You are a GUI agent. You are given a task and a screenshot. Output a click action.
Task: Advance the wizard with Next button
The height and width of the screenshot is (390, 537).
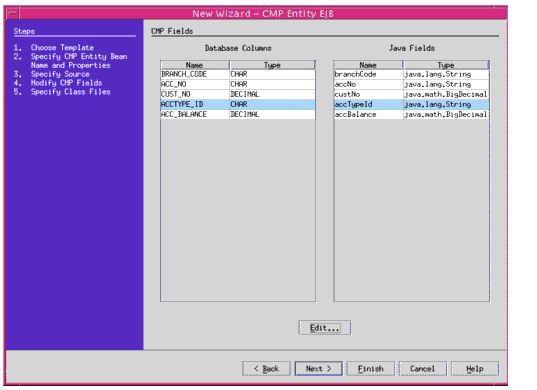click(x=319, y=368)
